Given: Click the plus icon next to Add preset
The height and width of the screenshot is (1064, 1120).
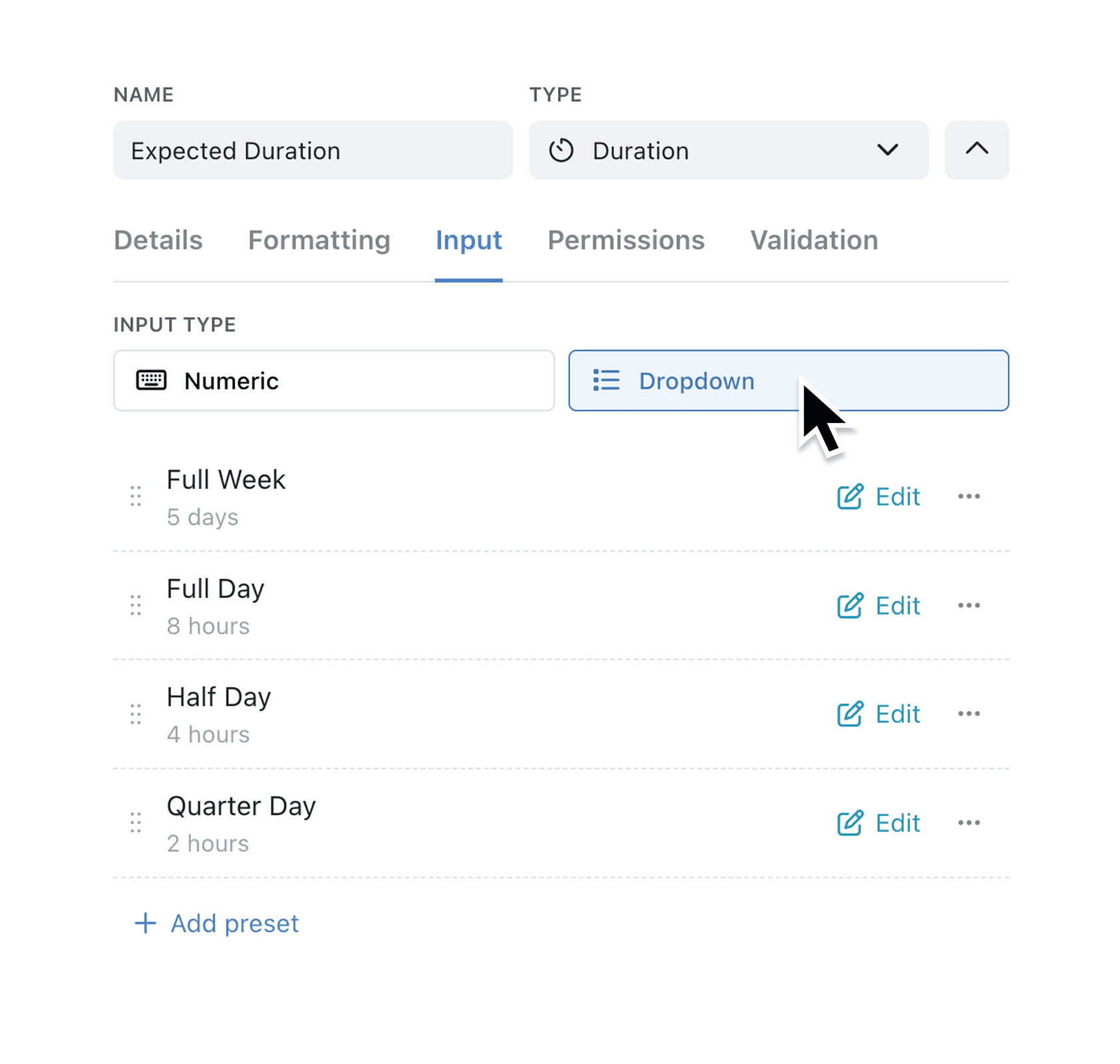Looking at the screenshot, I should pyautogui.click(x=145, y=923).
